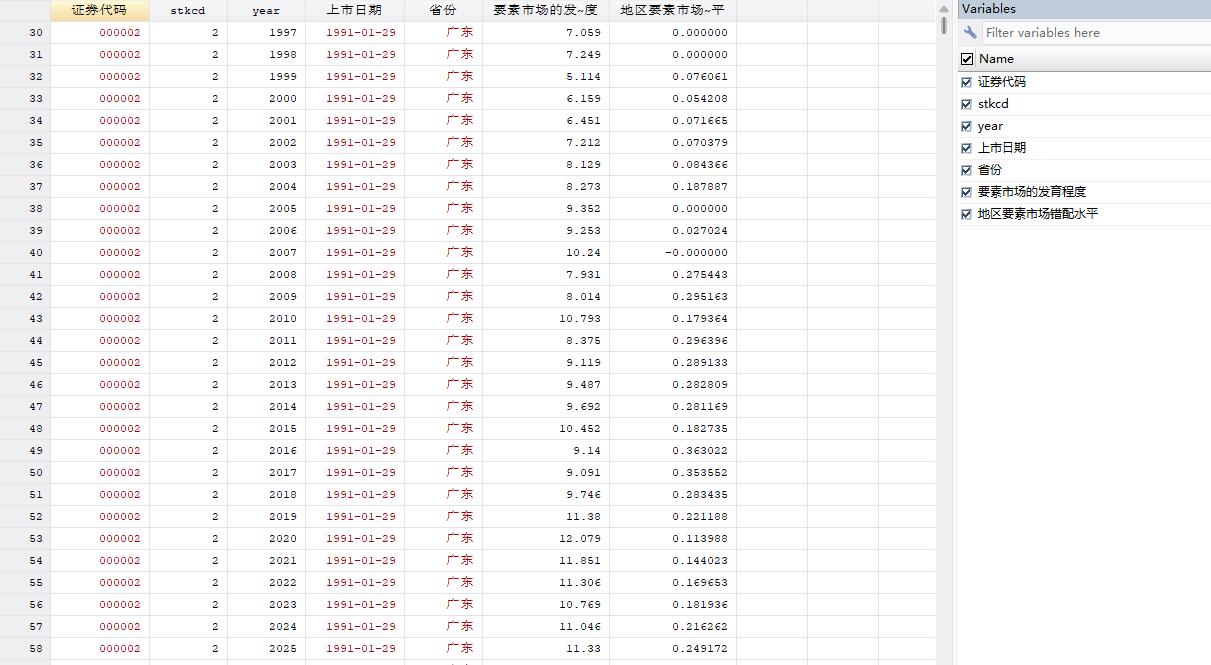Uncheck the 要素市场的发育程度 variable checkbox
Viewport: 1211px width, 665px height.
966,192
